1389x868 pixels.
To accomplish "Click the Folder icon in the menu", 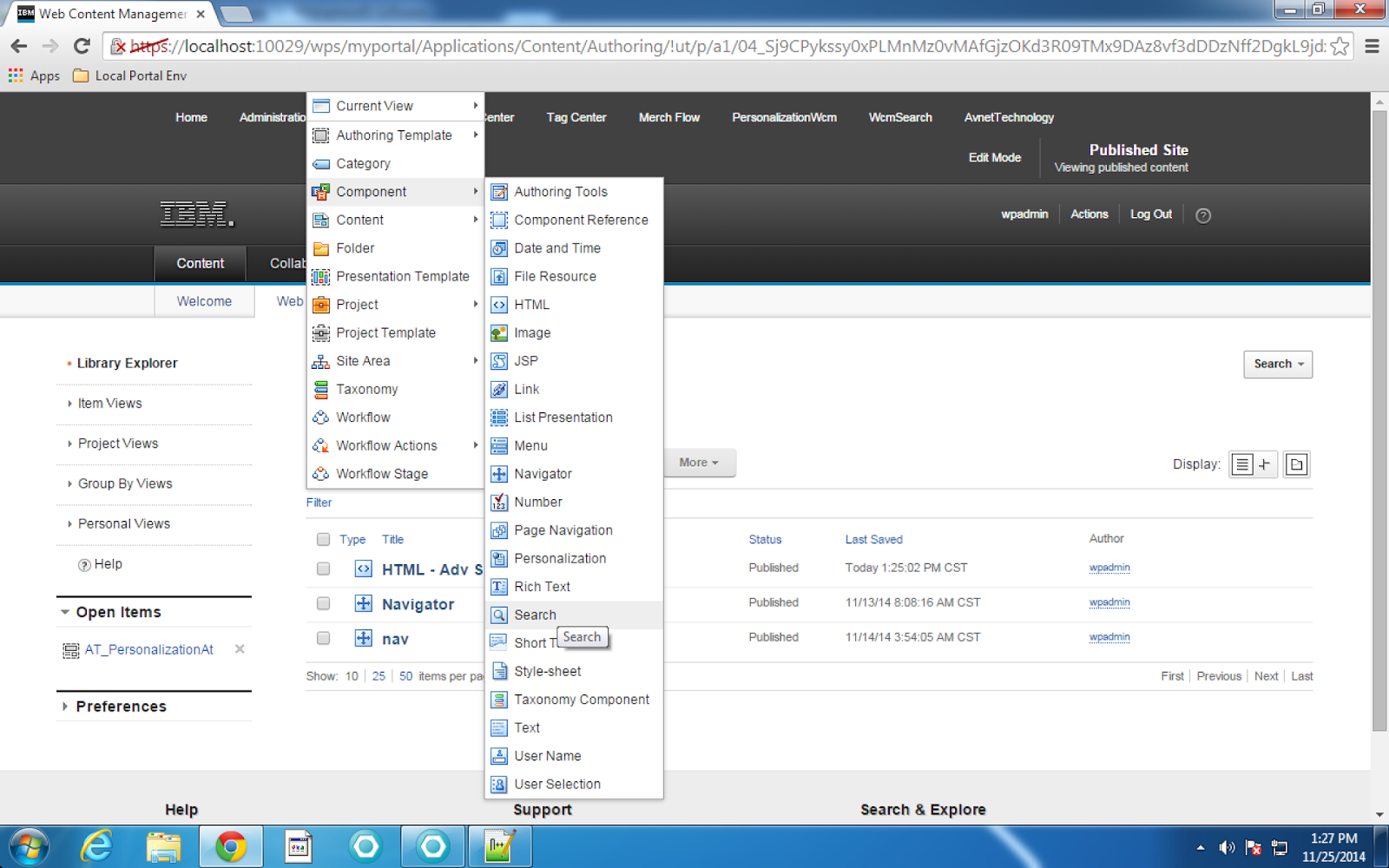I will 321,248.
